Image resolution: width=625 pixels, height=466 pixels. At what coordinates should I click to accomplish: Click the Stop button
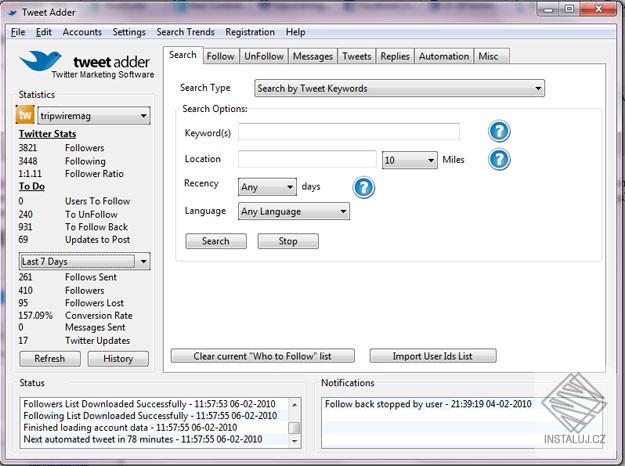click(x=288, y=241)
